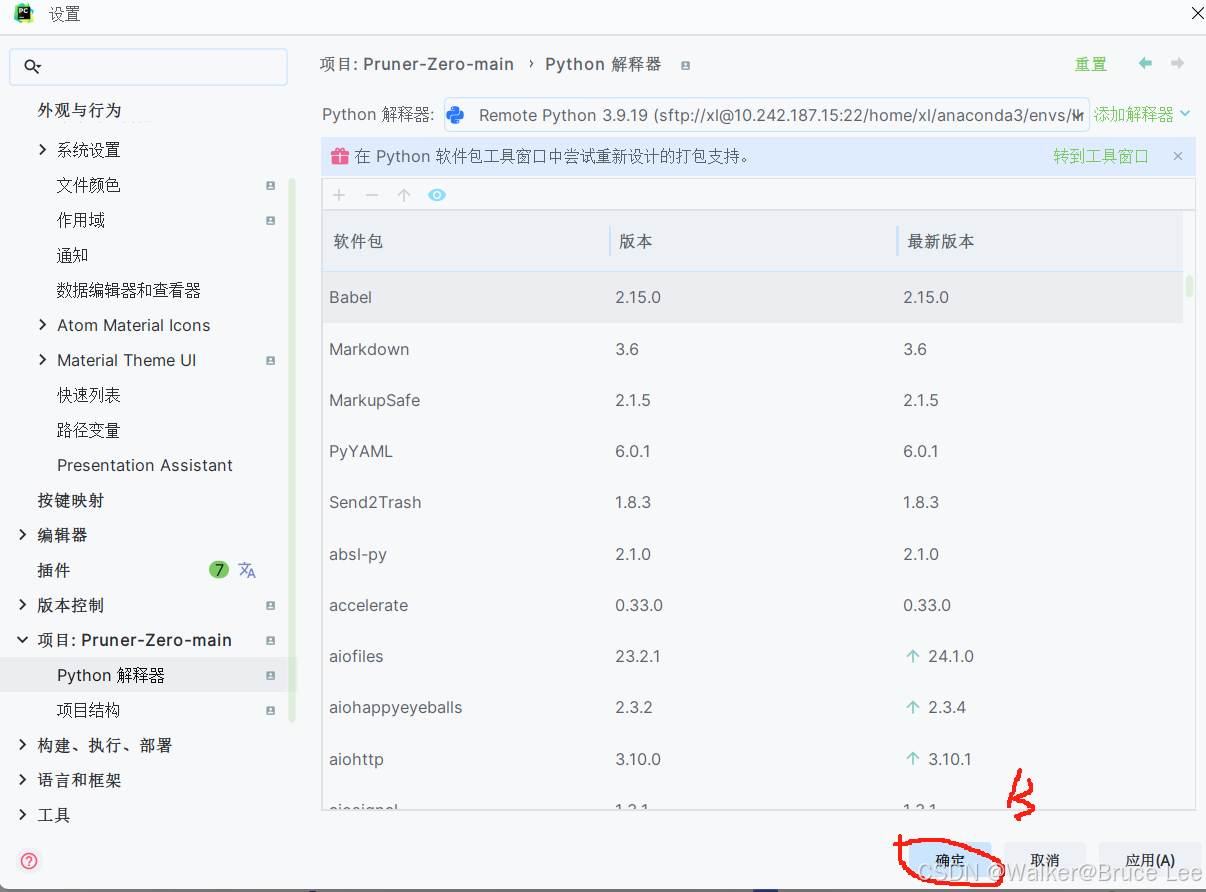Select the Send2Trash package row
1206x892 pixels.
[752, 502]
